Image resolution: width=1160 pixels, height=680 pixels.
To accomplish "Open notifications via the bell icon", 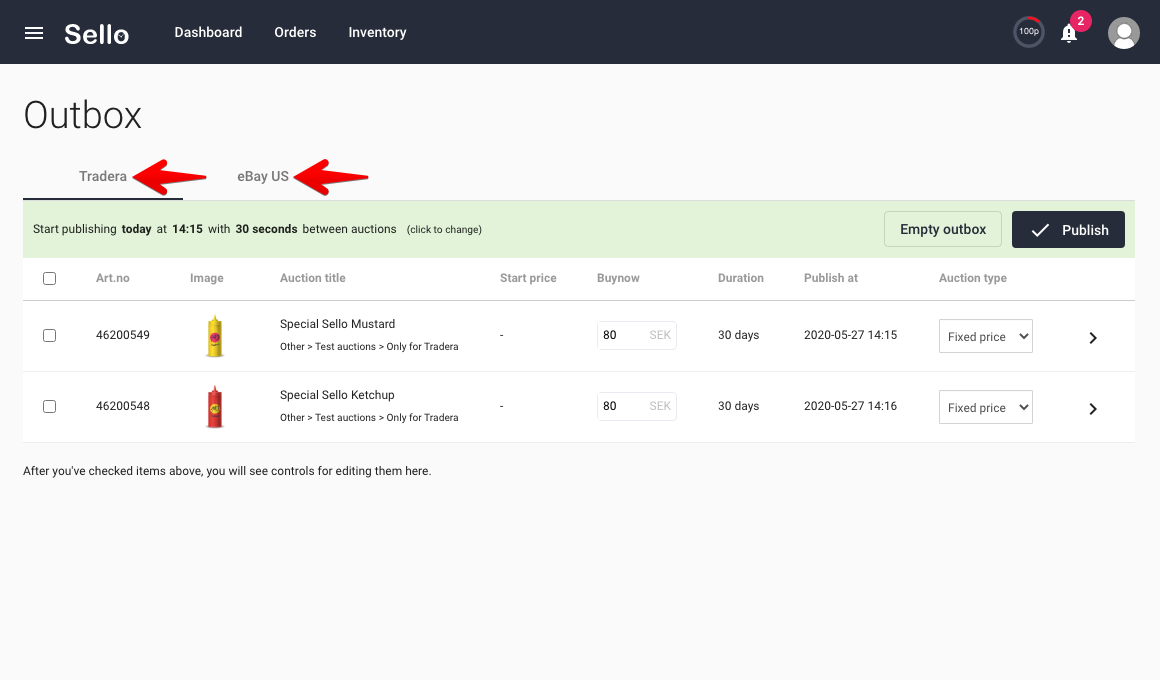I will pos(1068,33).
